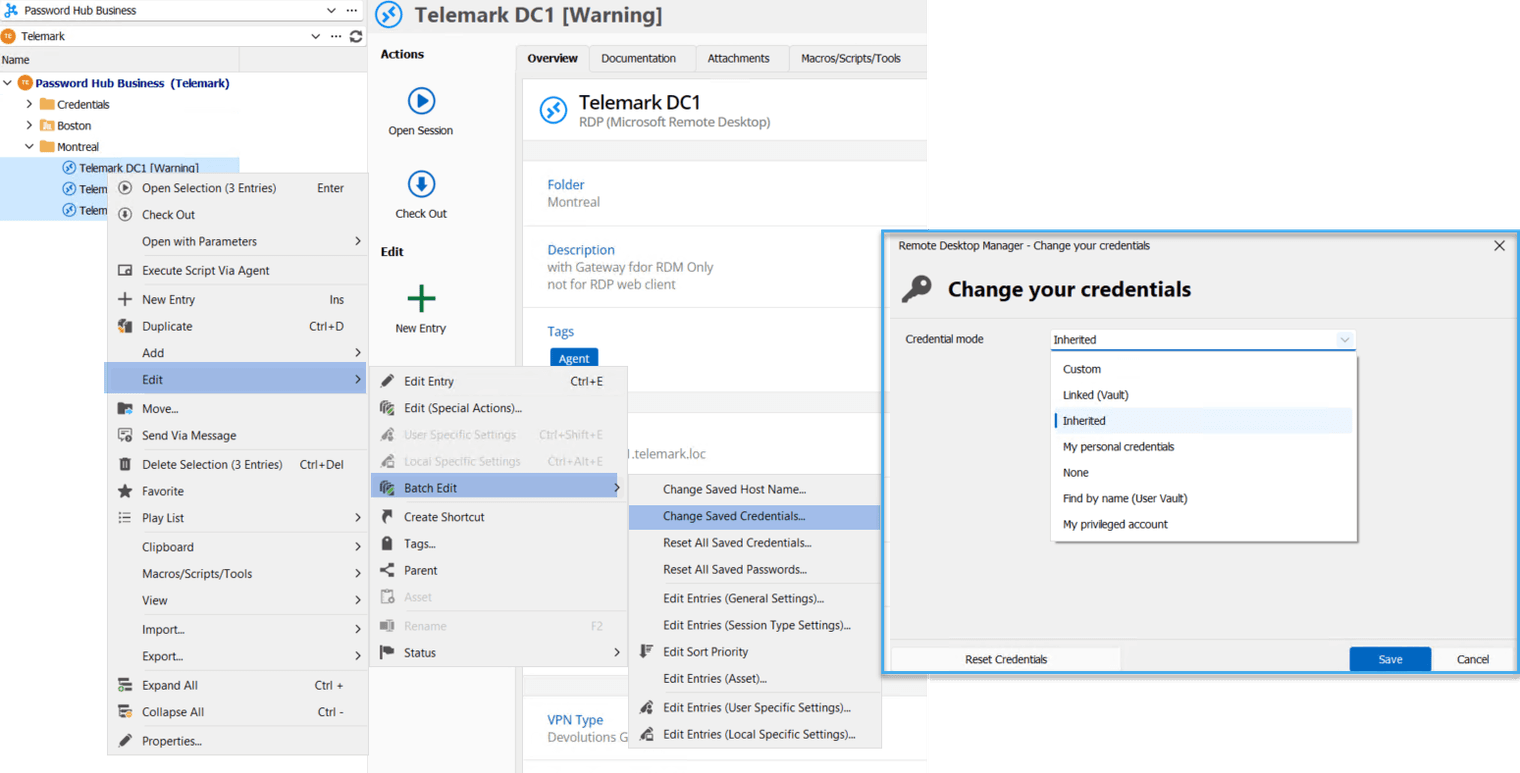Select Linked (Vault) credential mode option

point(1095,395)
